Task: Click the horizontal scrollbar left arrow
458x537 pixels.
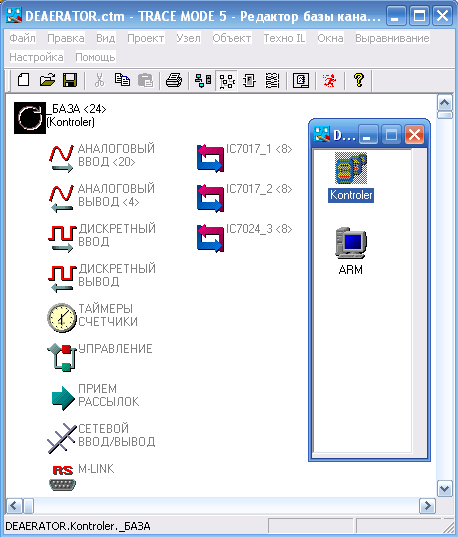Action: pyautogui.click(x=14, y=505)
